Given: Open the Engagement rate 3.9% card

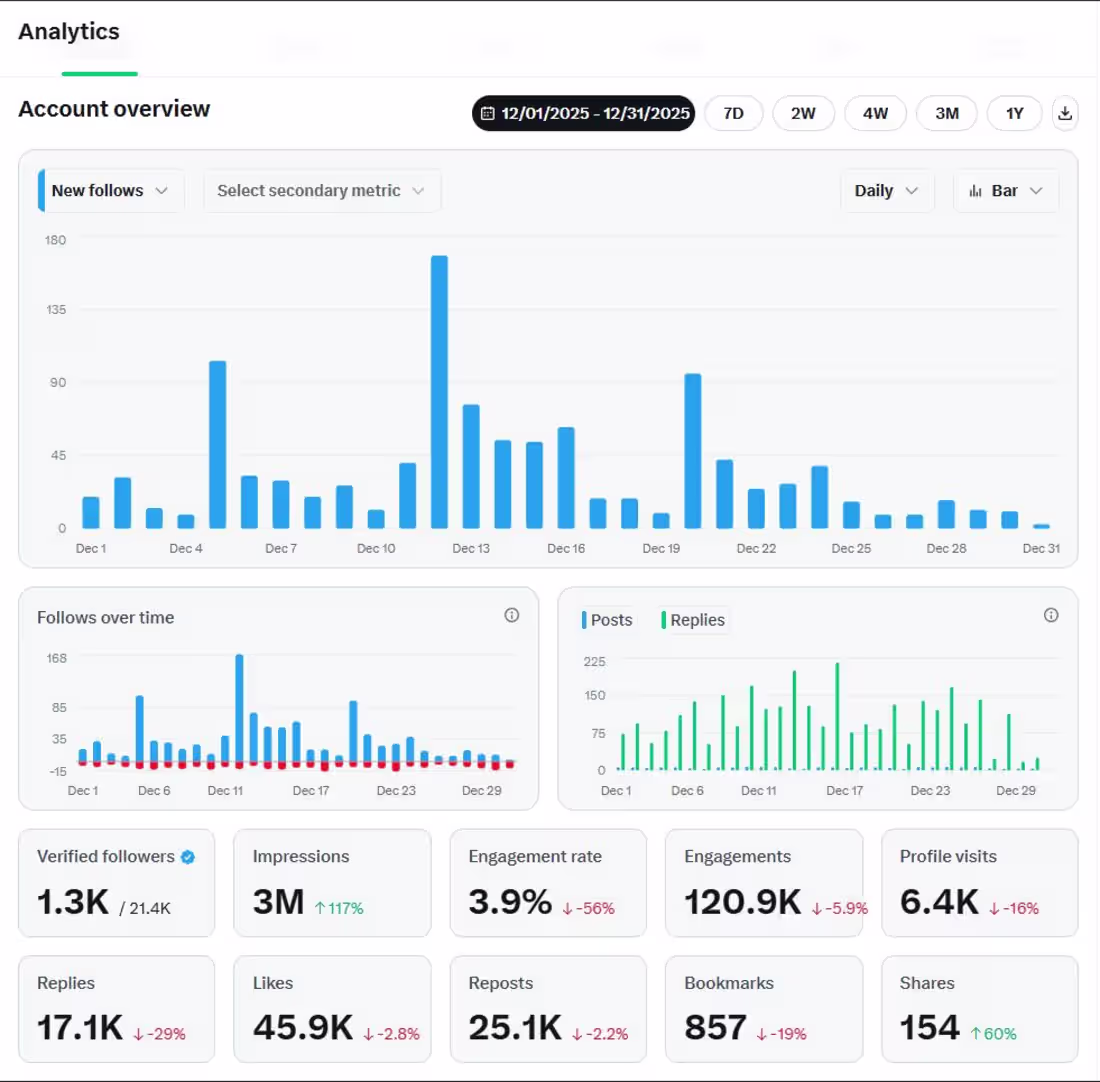Looking at the screenshot, I should [548, 883].
